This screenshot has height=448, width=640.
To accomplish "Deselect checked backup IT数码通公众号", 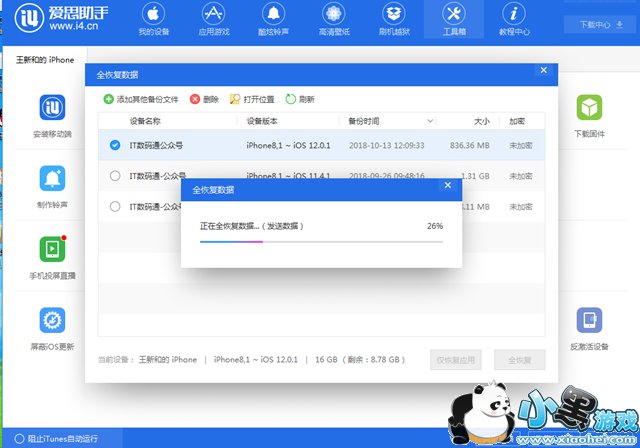I will pos(115,145).
